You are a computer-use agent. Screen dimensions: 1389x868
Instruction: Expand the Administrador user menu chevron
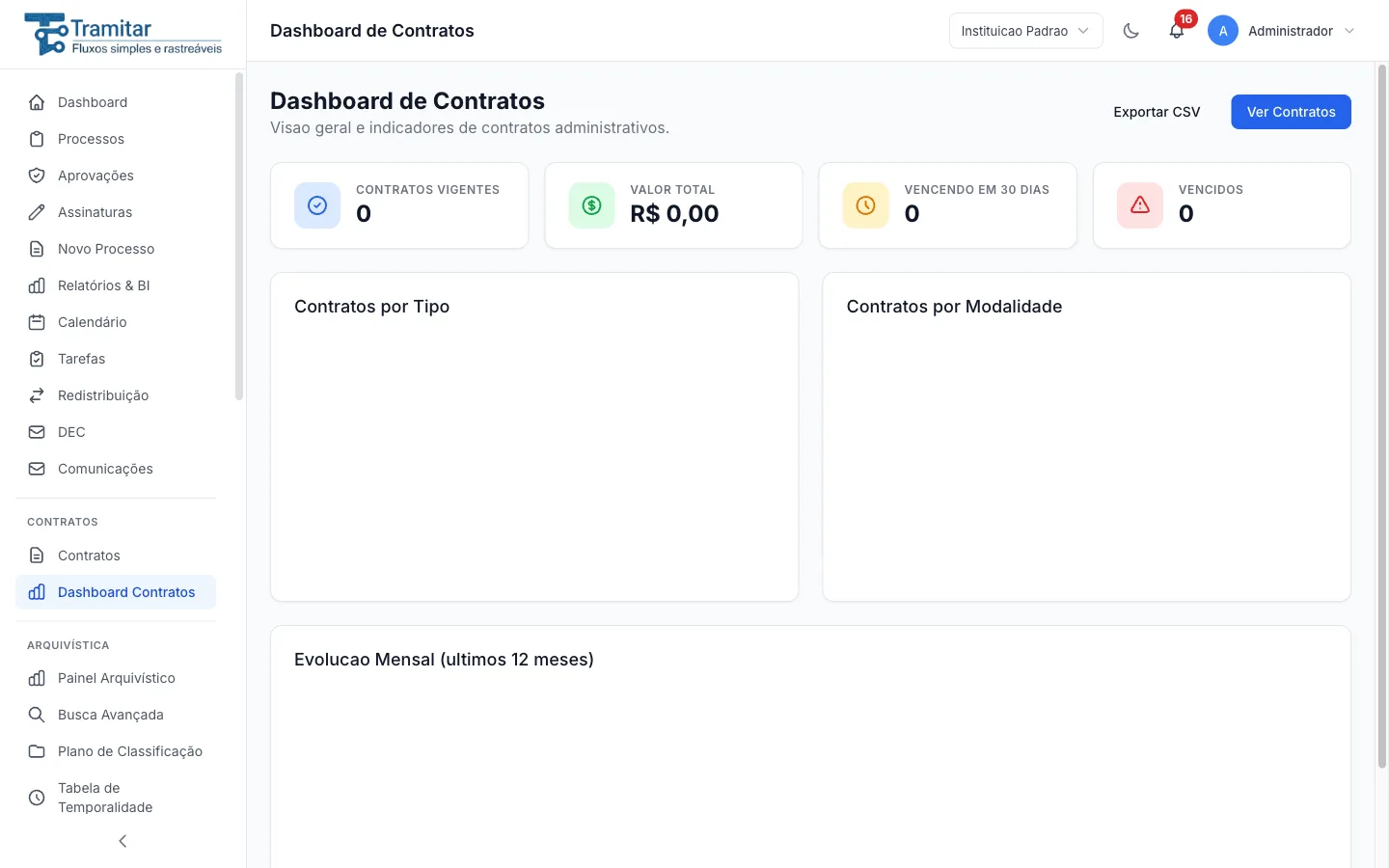1349,31
